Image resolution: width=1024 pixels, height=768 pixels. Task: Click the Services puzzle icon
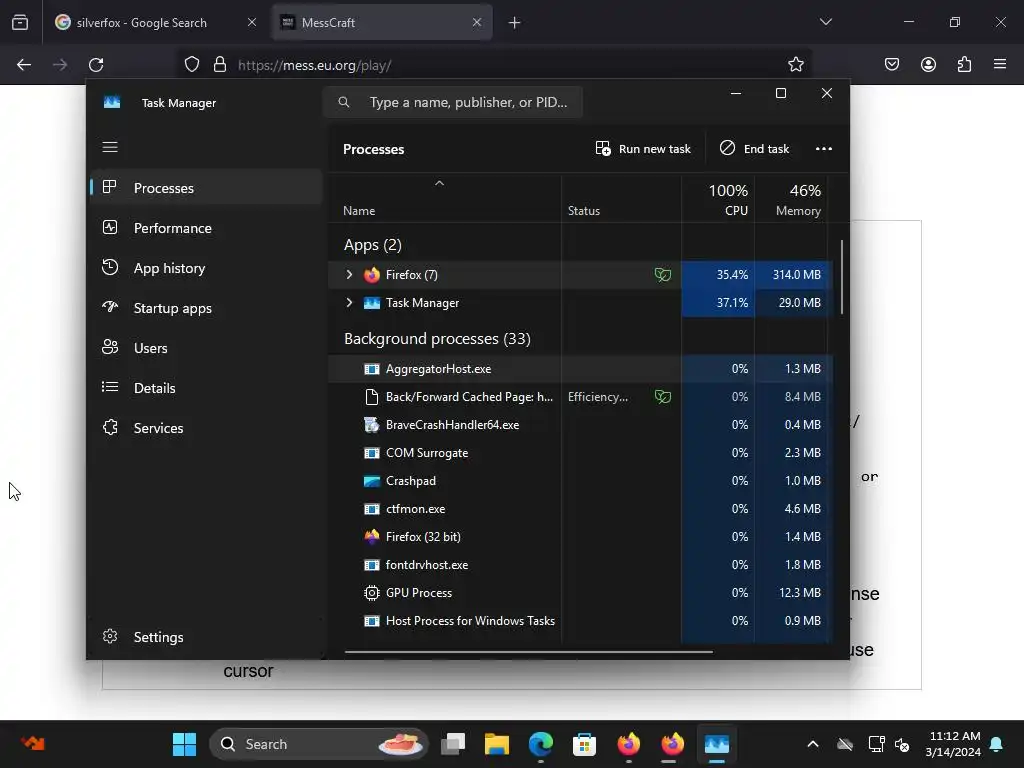110,427
